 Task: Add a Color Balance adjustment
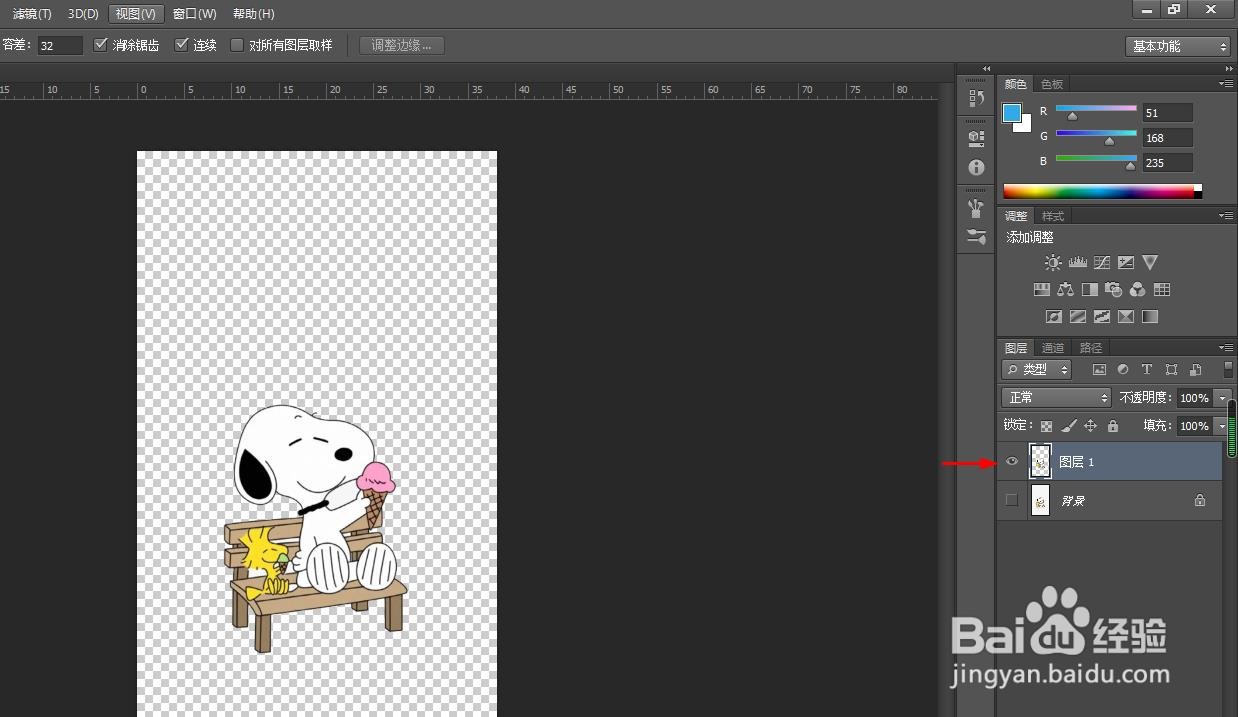pos(1065,290)
